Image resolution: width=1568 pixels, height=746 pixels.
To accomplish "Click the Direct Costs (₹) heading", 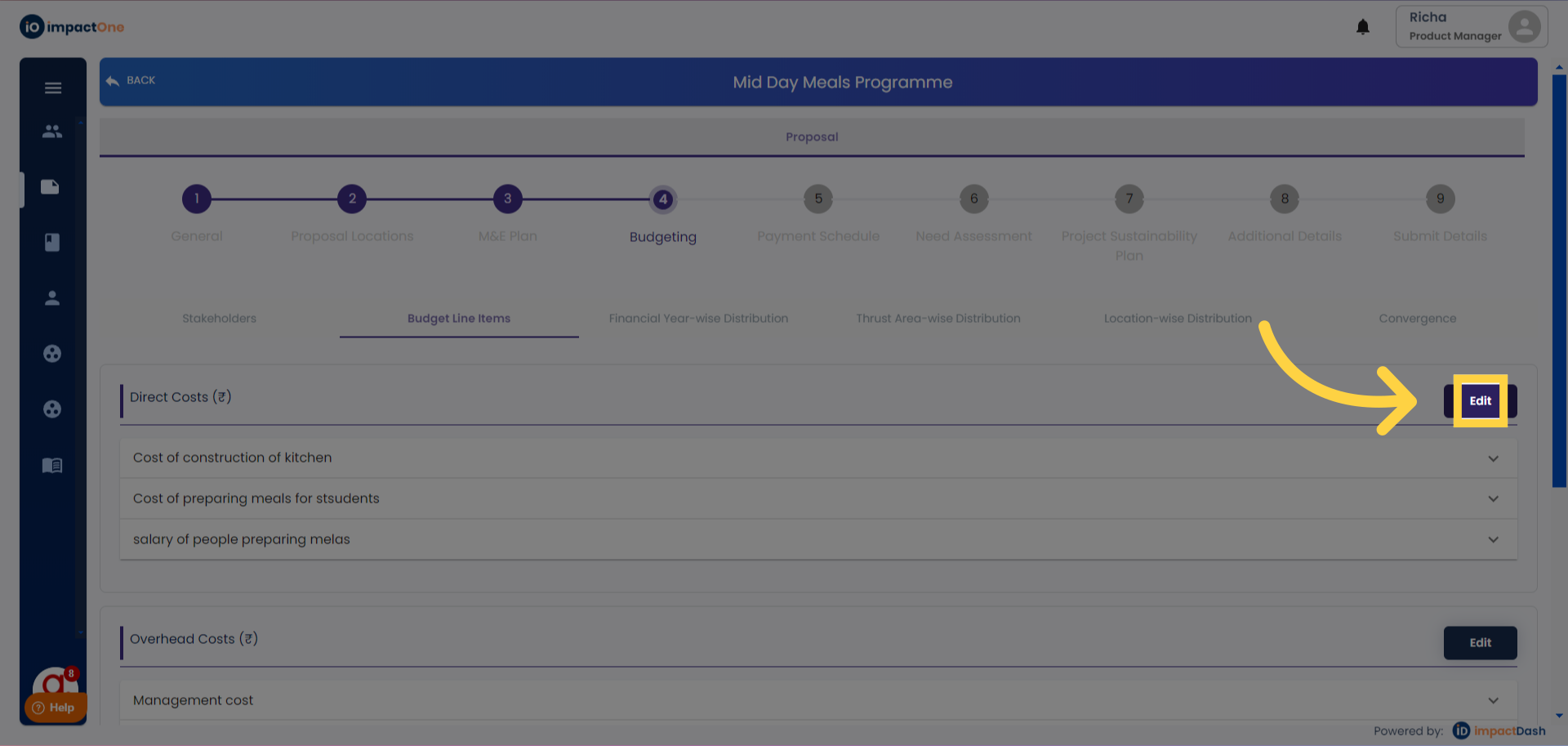I will pos(180,397).
